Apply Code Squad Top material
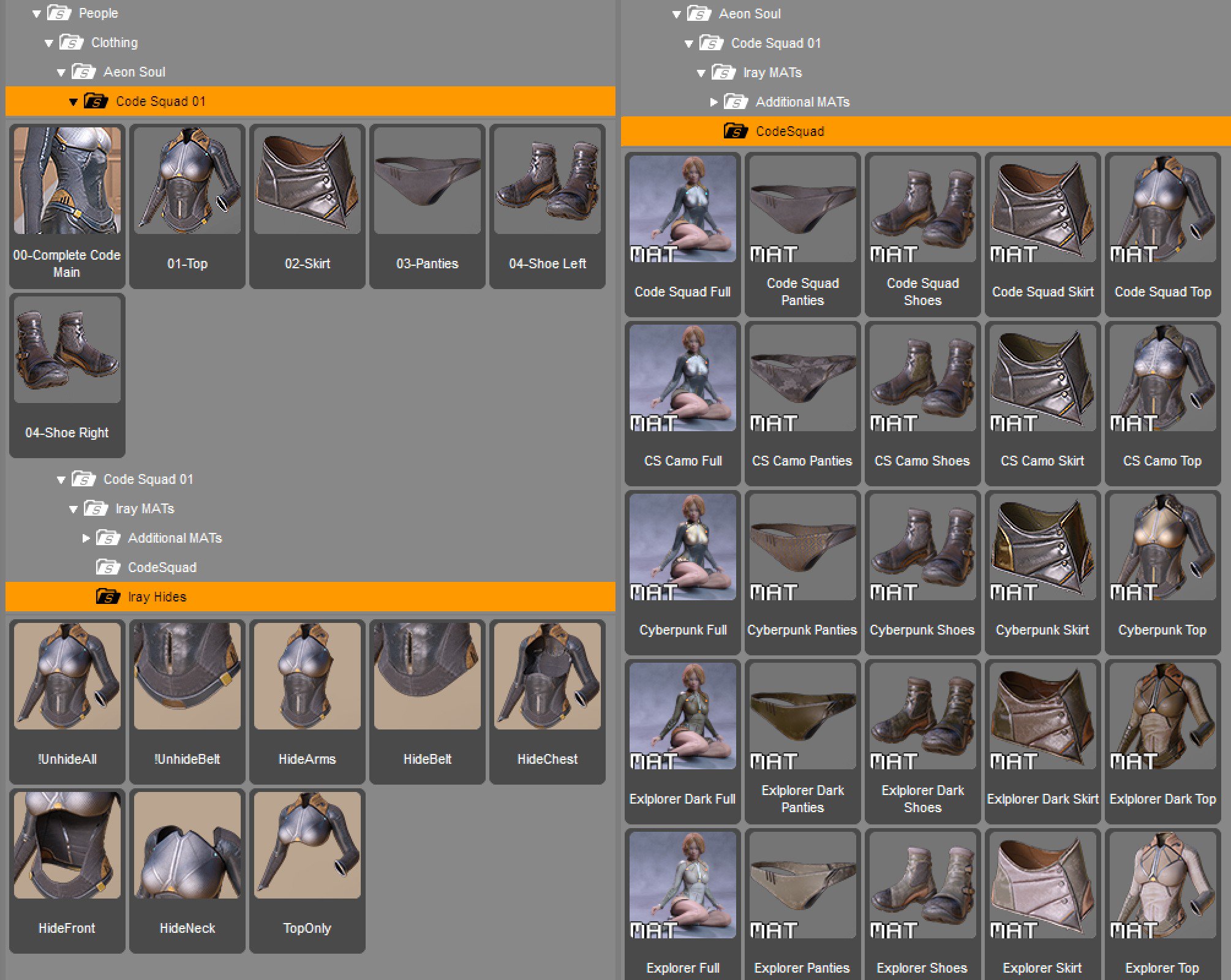This screenshot has height=980, width=1231. (1163, 234)
